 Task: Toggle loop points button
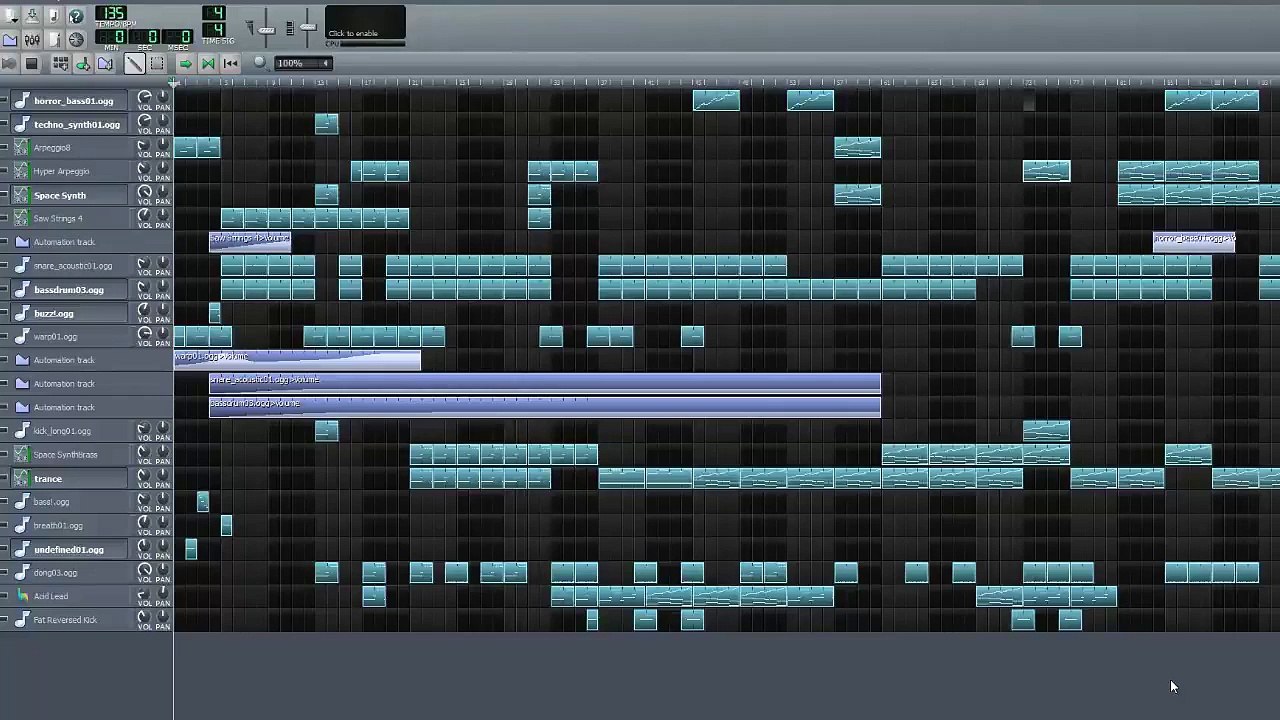[x=208, y=64]
